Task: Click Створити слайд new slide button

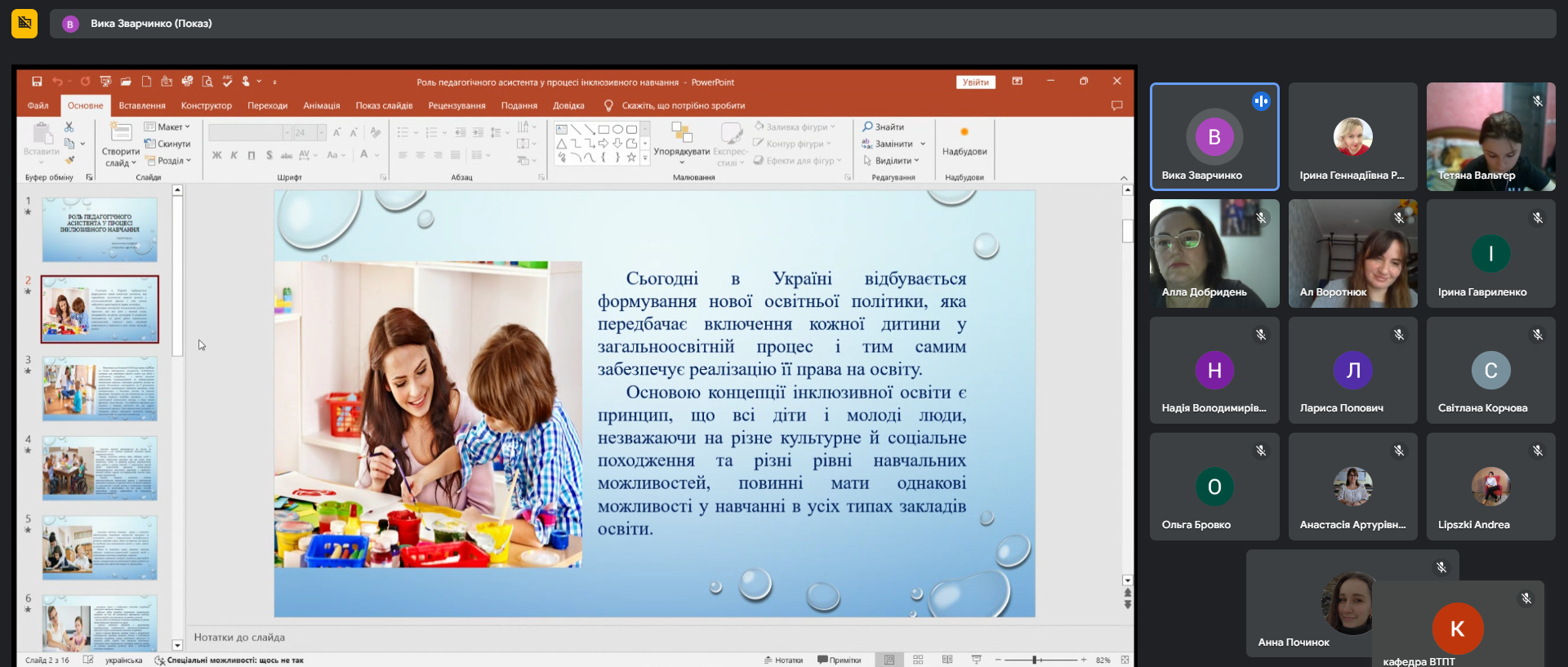Action: point(121,145)
